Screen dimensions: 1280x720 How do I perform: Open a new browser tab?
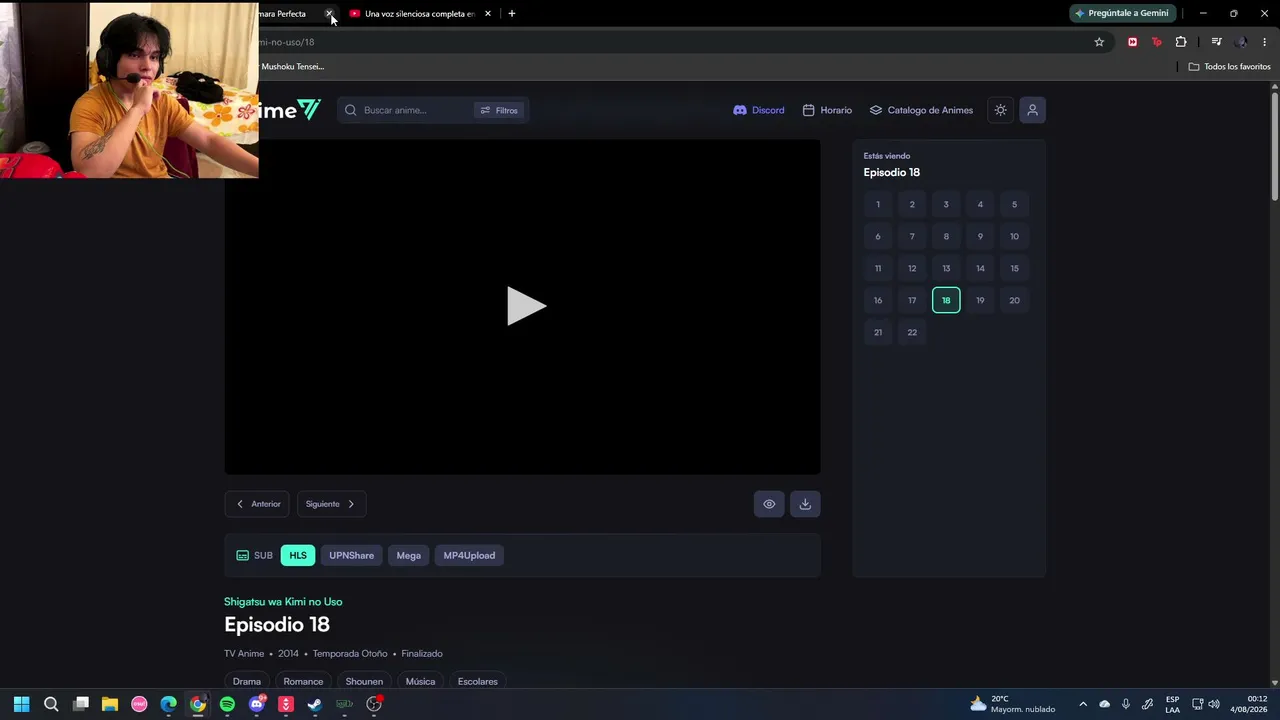[512, 14]
